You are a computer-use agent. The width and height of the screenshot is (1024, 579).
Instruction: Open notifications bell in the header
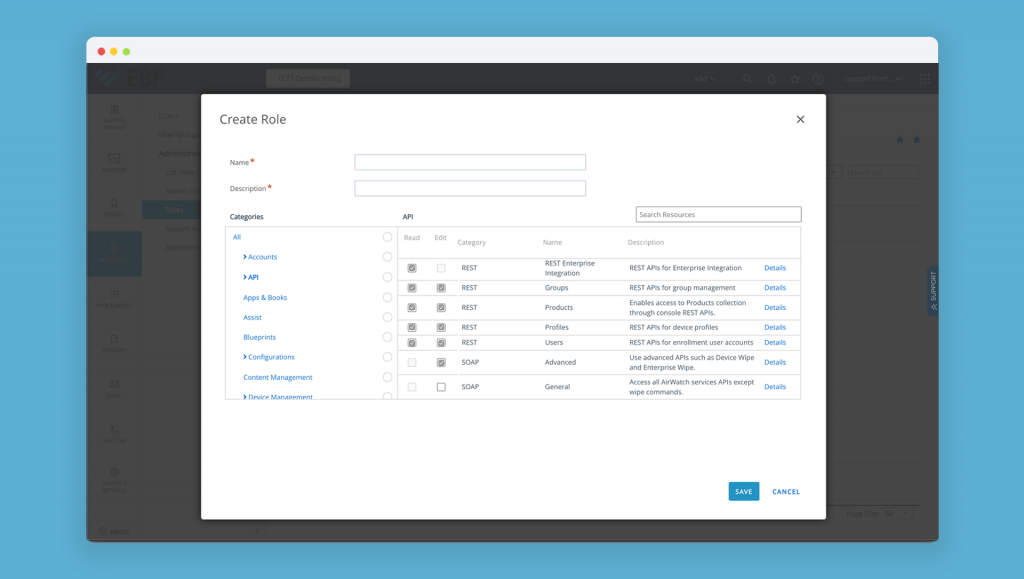pyautogui.click(x=771, y=79)
